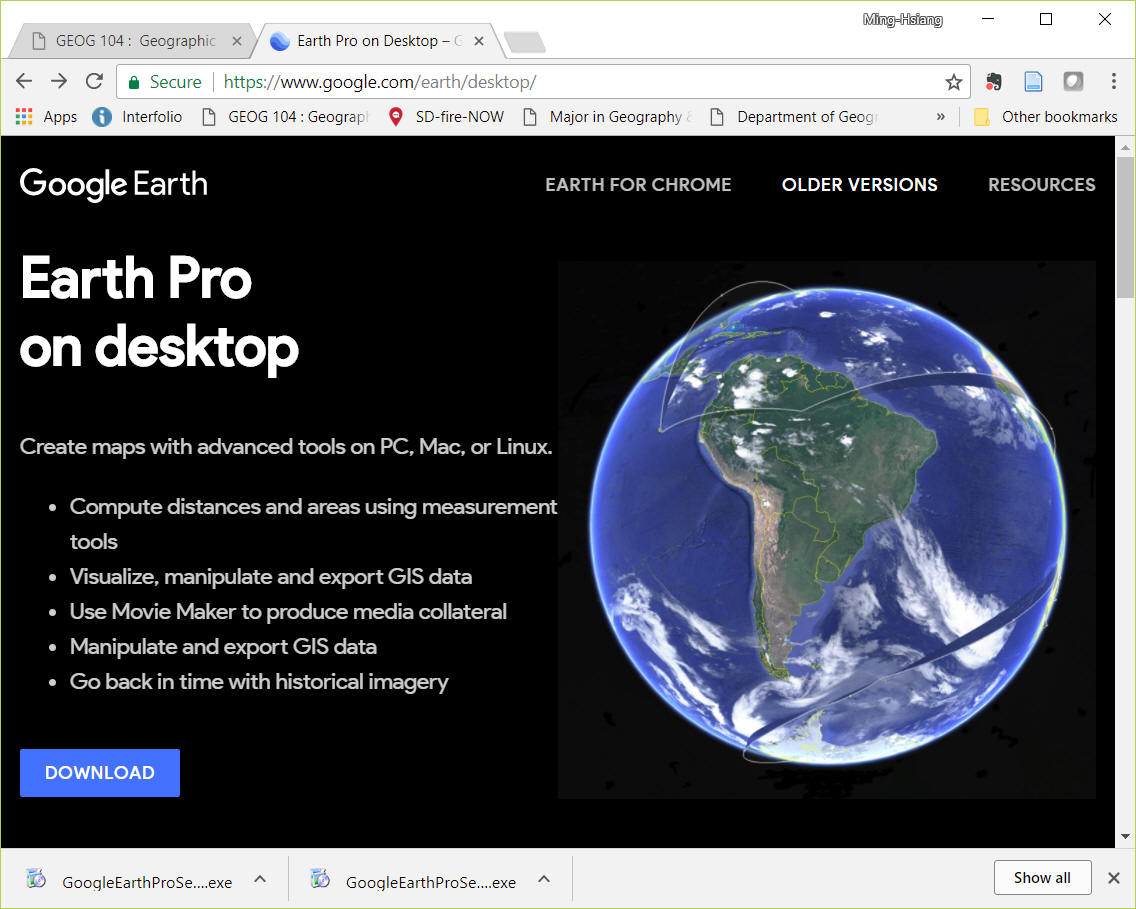The width and height of the screenshot is (1136, 909).
Task: Click the page scrollbar up arrow
Action: (x=1125, y=148)
